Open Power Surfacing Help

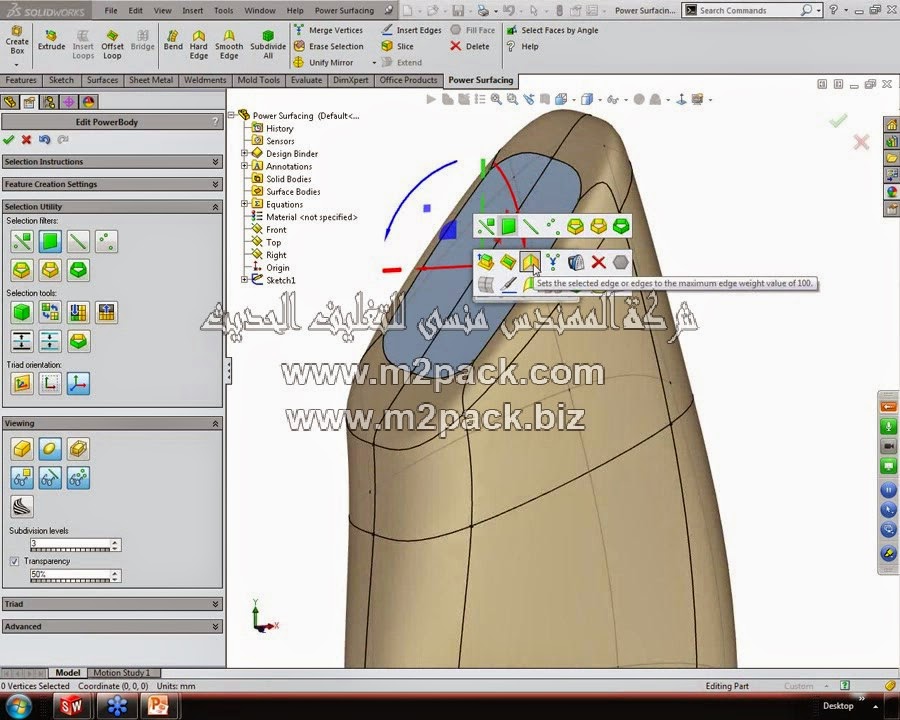[522, 46]
